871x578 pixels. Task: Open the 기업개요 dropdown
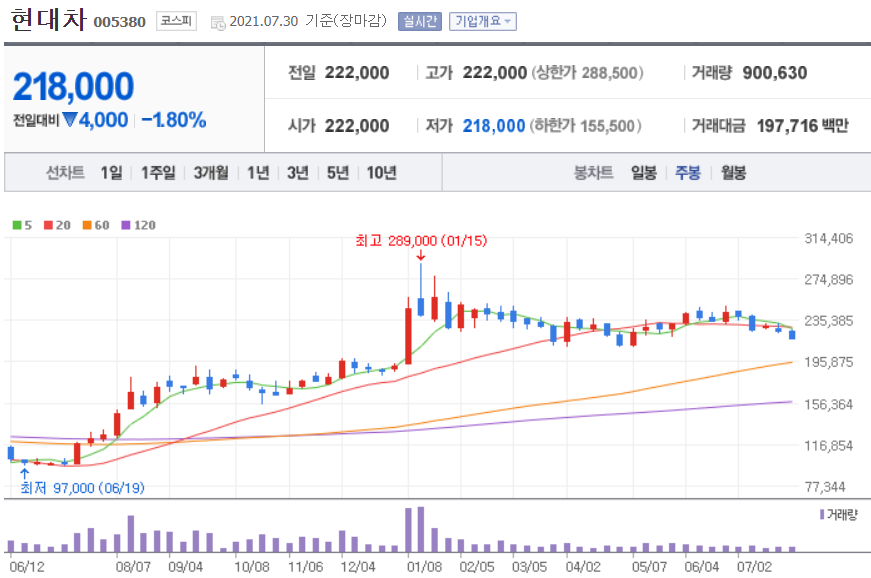click(483, 22)
